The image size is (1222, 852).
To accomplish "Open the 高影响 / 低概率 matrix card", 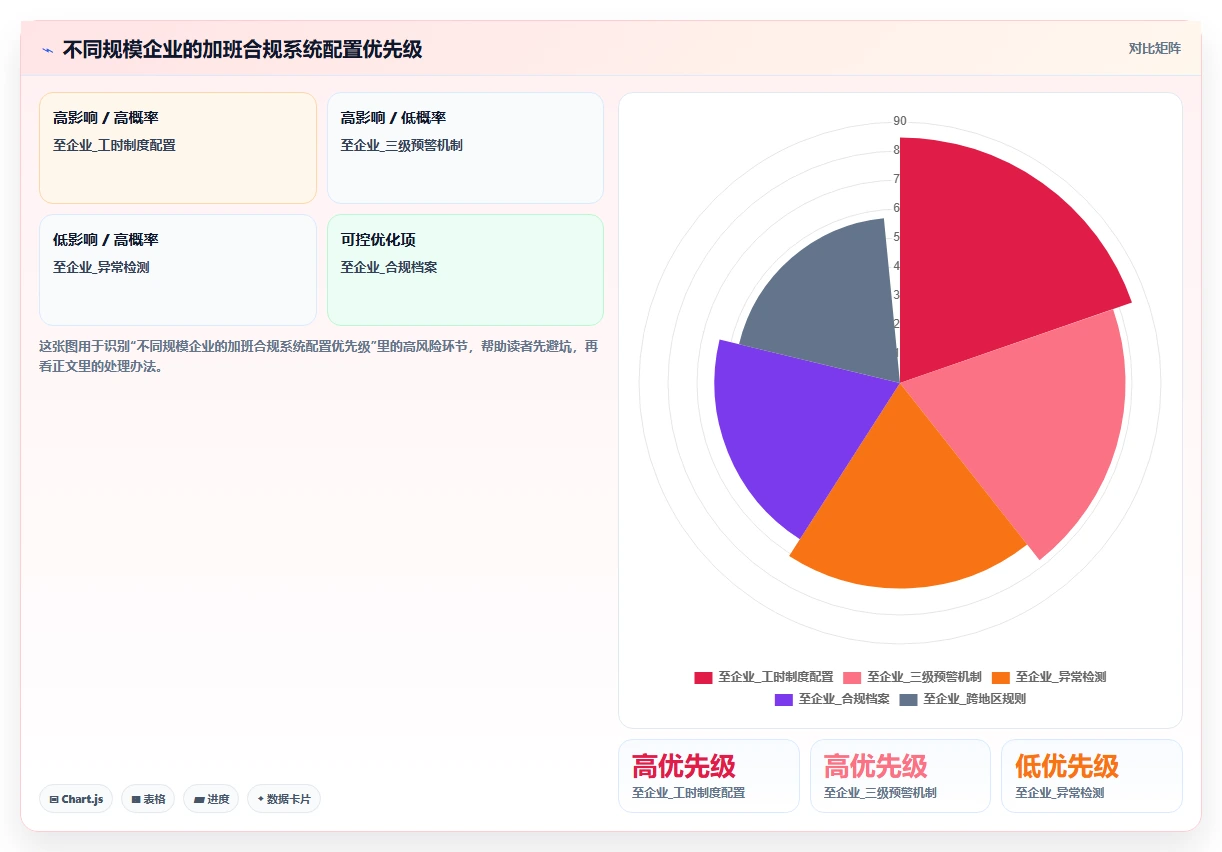I will [465, 148].
